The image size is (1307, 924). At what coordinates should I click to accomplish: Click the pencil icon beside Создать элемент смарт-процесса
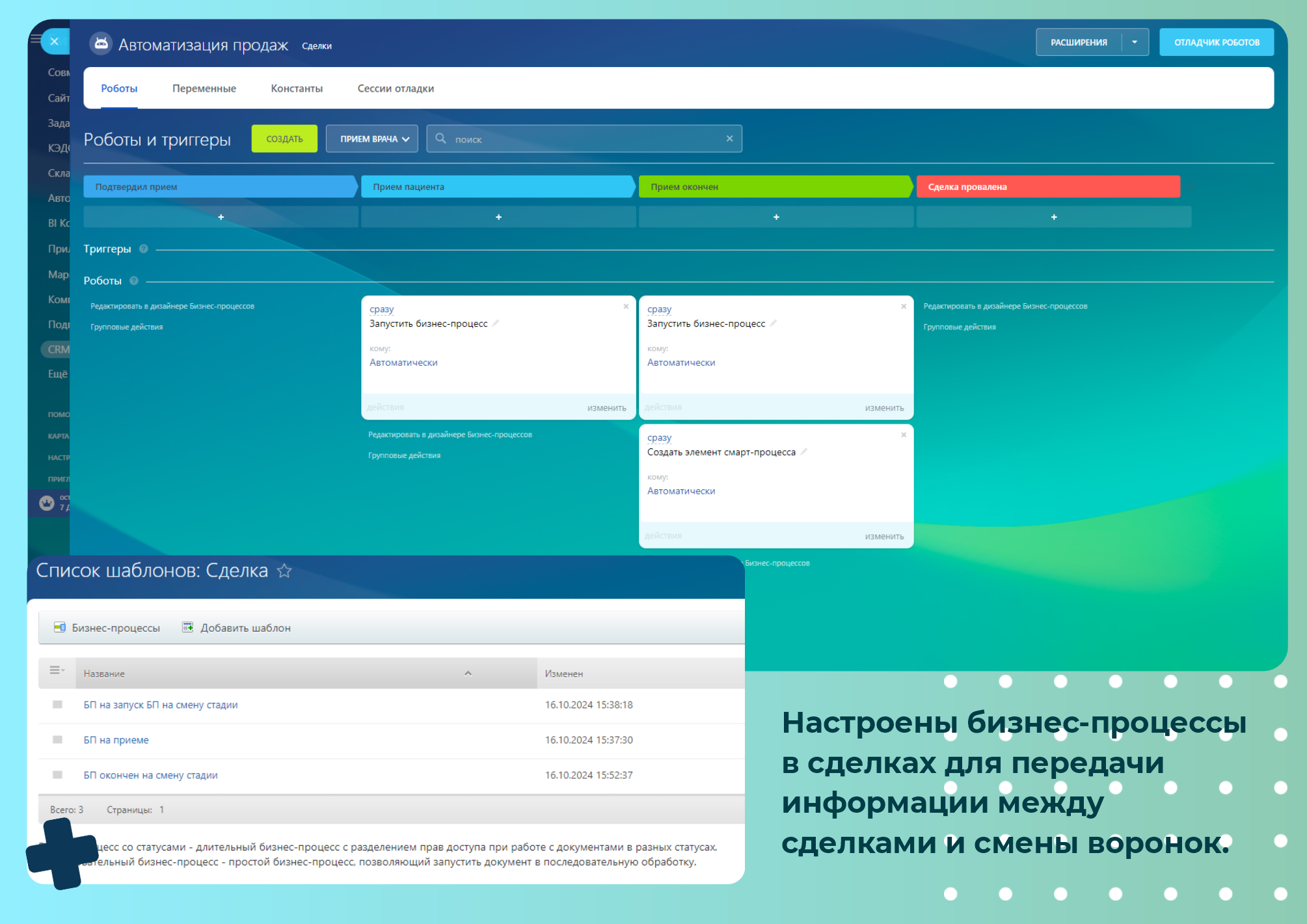(x=804, y=452)
